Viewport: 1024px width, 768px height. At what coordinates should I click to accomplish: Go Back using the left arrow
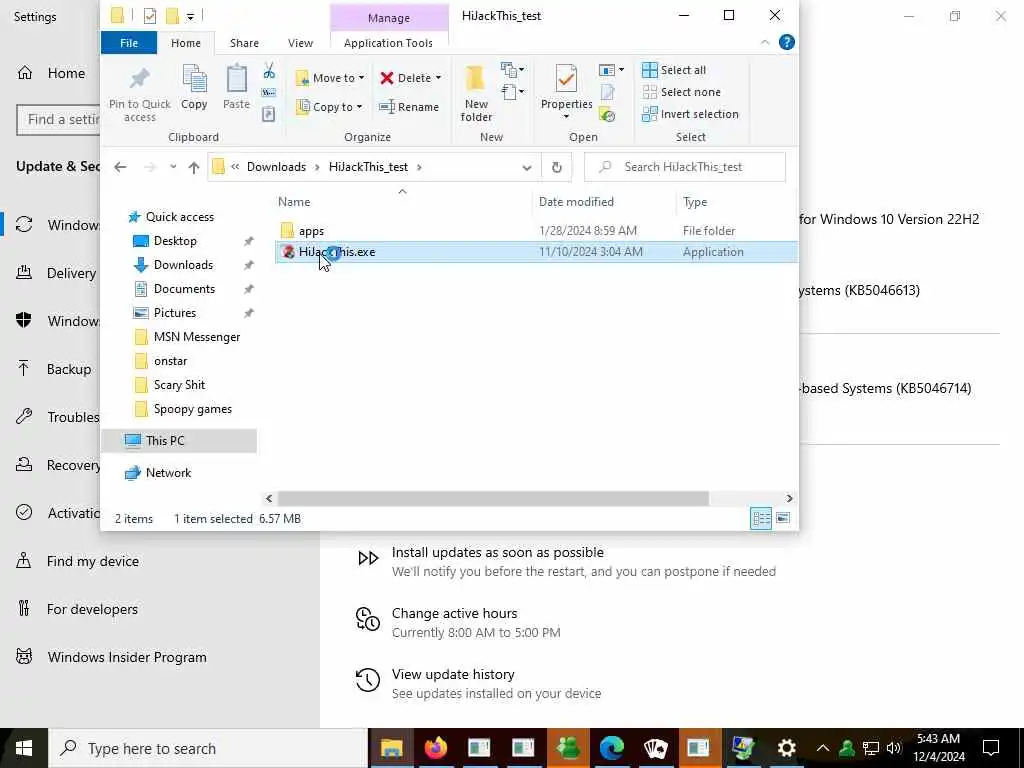tap(120, 167)
